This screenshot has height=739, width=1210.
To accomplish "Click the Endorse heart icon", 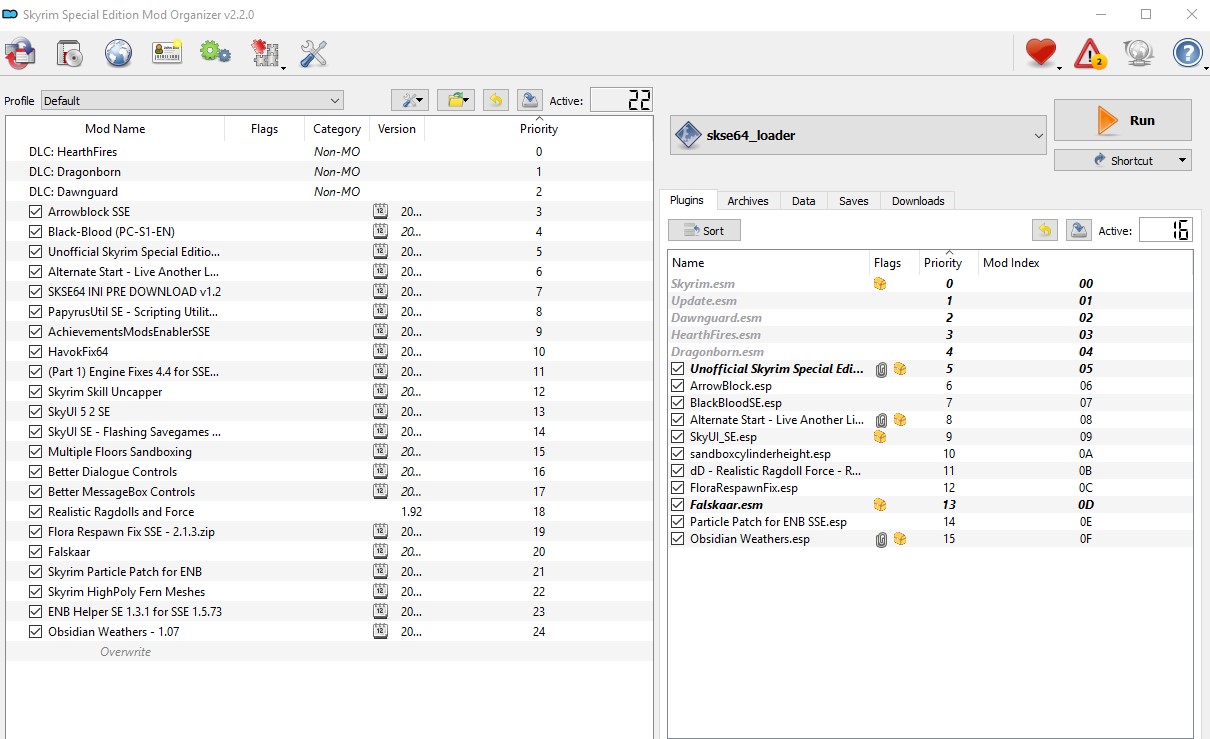I will coord(1041,53).
